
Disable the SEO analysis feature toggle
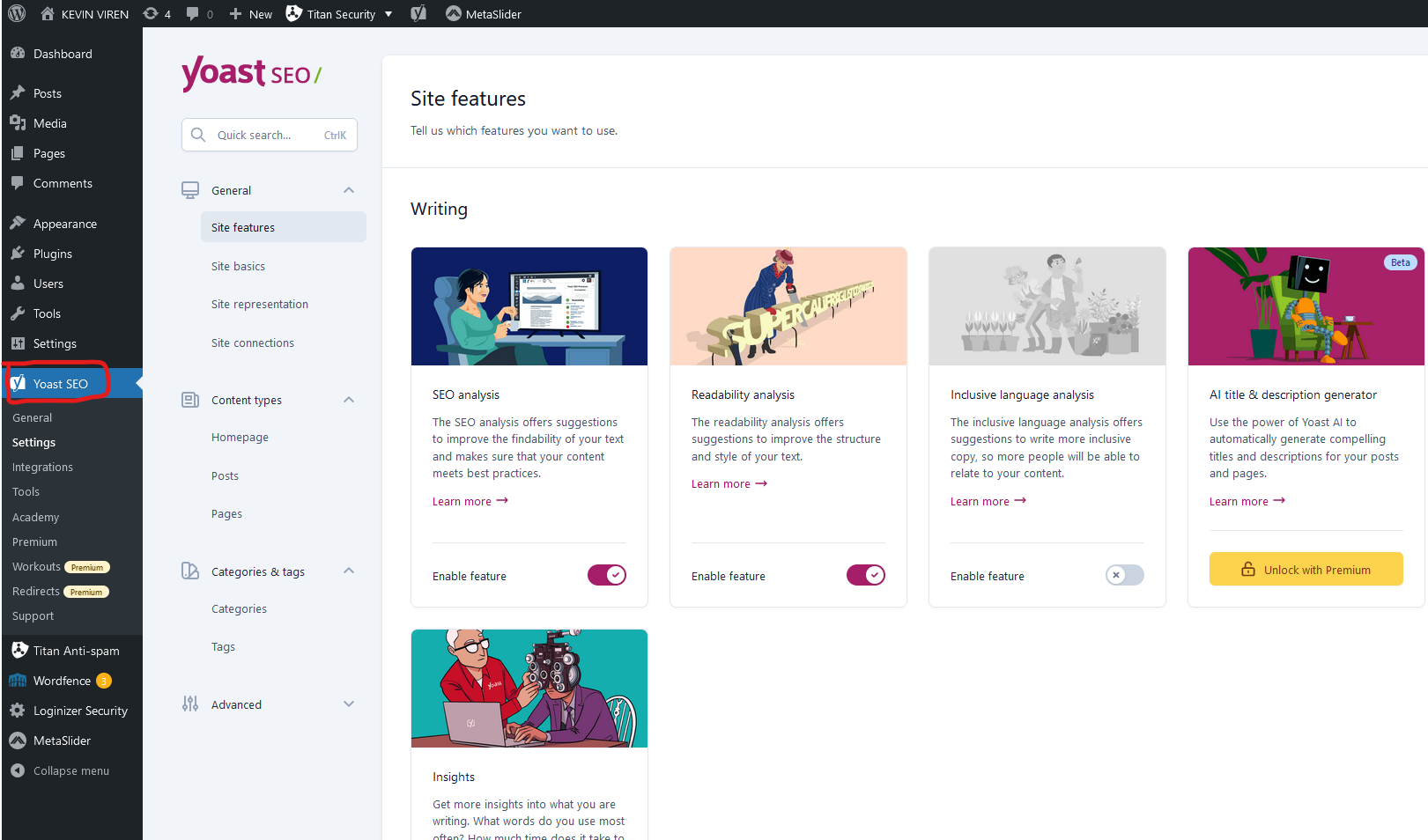click(x=606, y=575)
